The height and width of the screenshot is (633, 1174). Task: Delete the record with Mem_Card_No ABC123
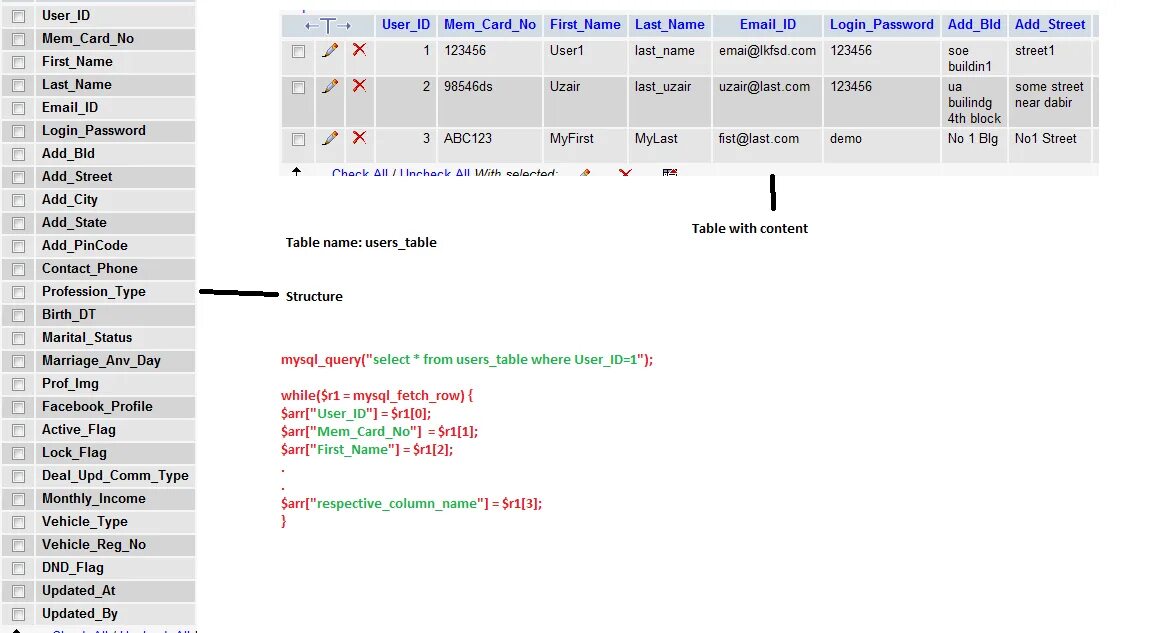click(x=361, y=139)
